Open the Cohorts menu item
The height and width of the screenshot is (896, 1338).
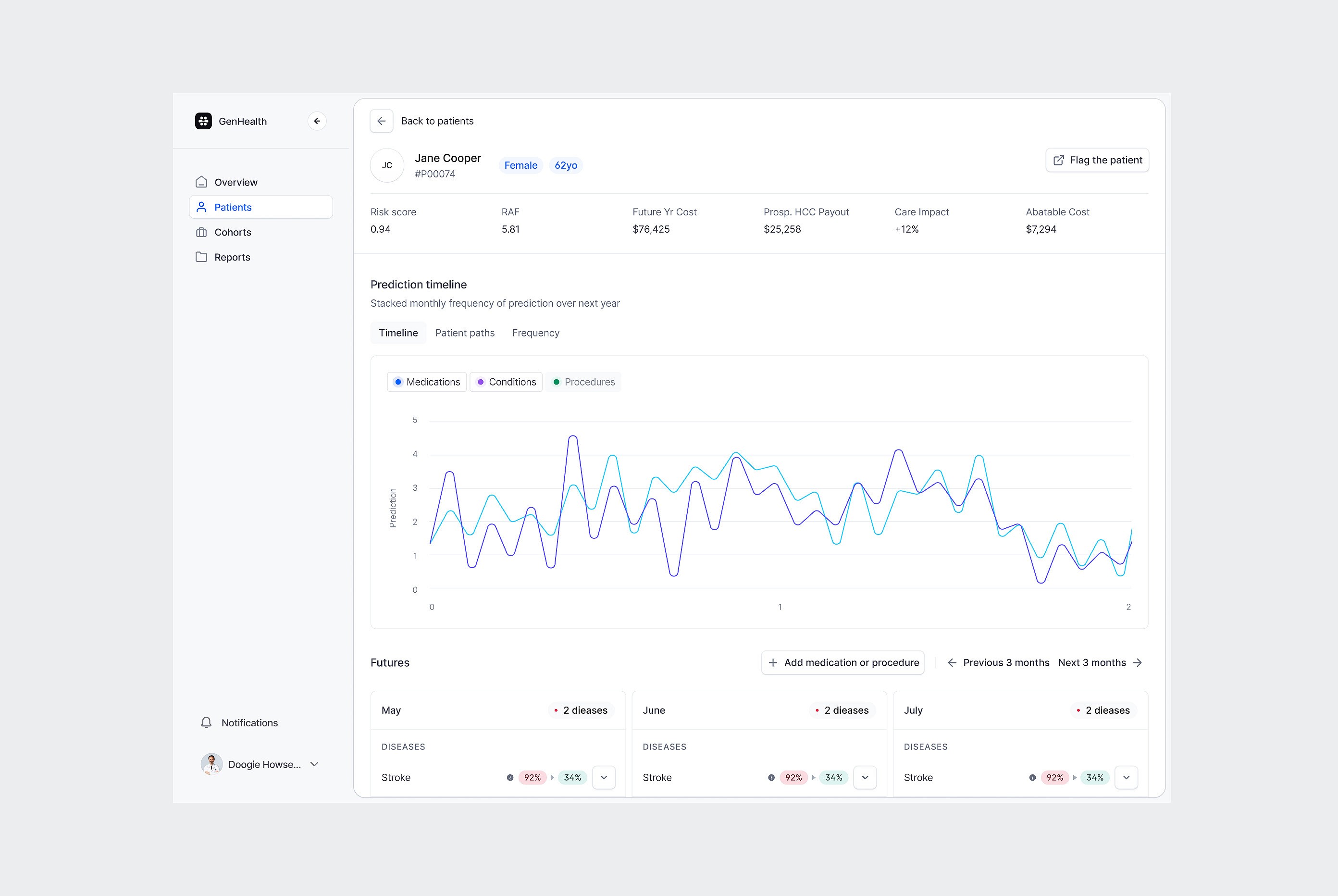click(x=261, y=232)
